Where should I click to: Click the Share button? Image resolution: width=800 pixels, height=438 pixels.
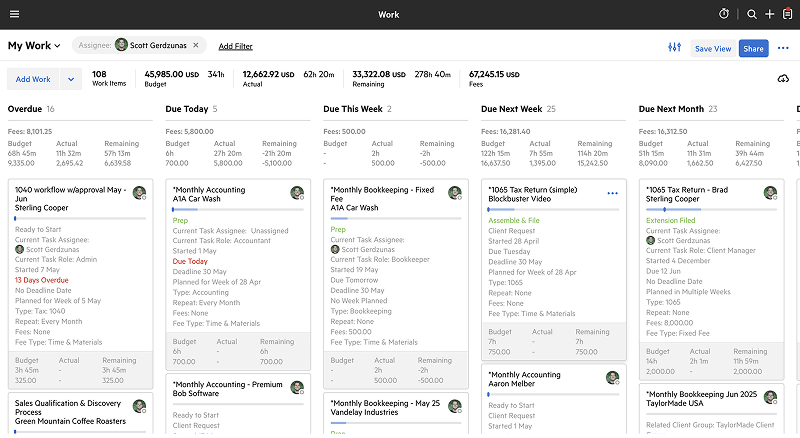click(753, 48)
